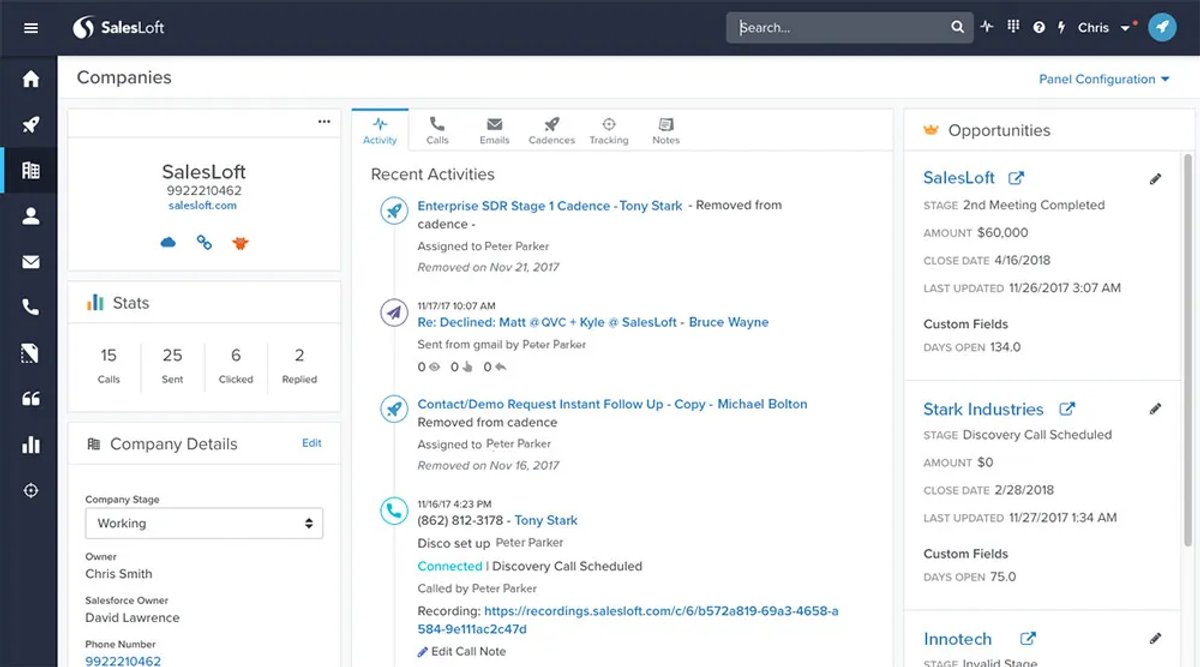This screenshot has width=1200, height=667.
Task: Open the help question mark icon
Action: 1039,28
